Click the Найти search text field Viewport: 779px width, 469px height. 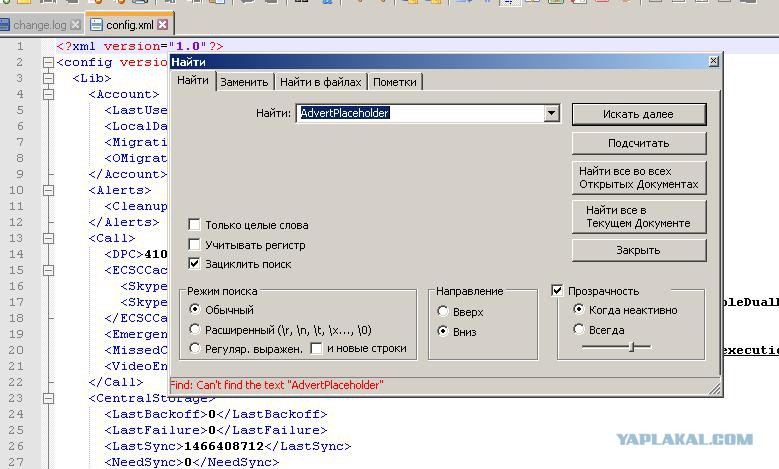(x=420, y=113)
